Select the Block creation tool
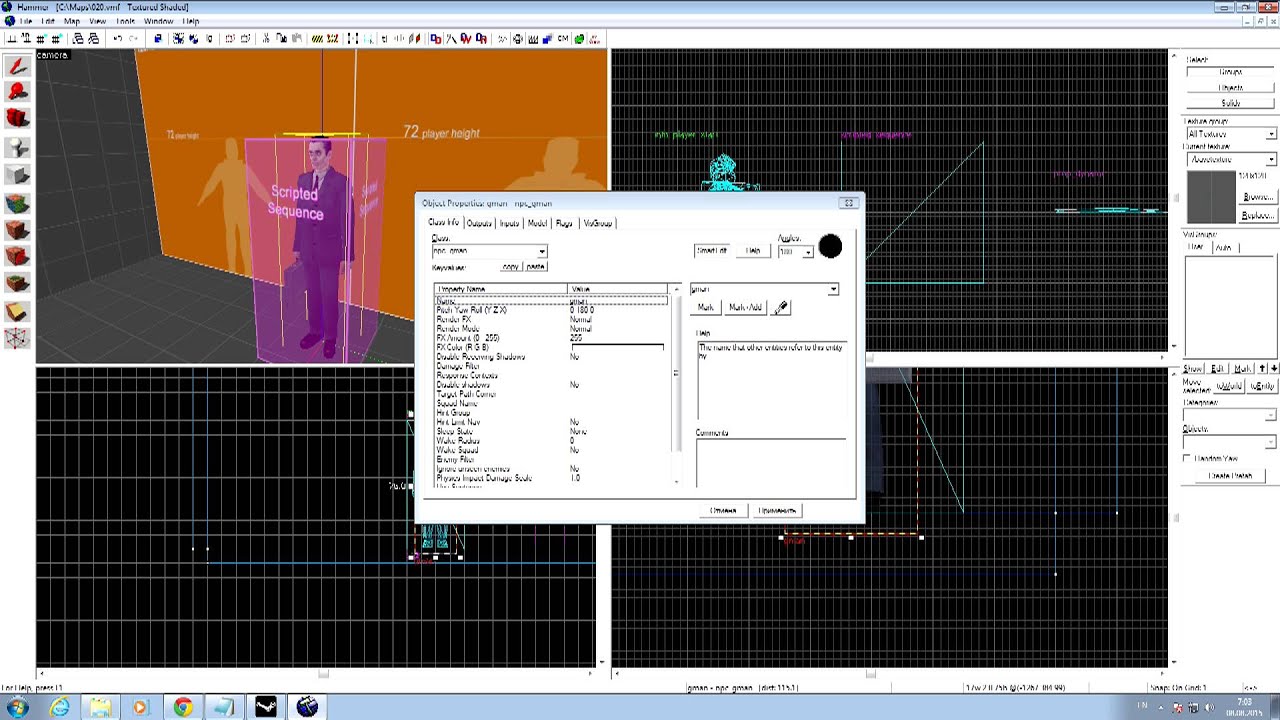The image size is (1280, 720). coord(17,175)
